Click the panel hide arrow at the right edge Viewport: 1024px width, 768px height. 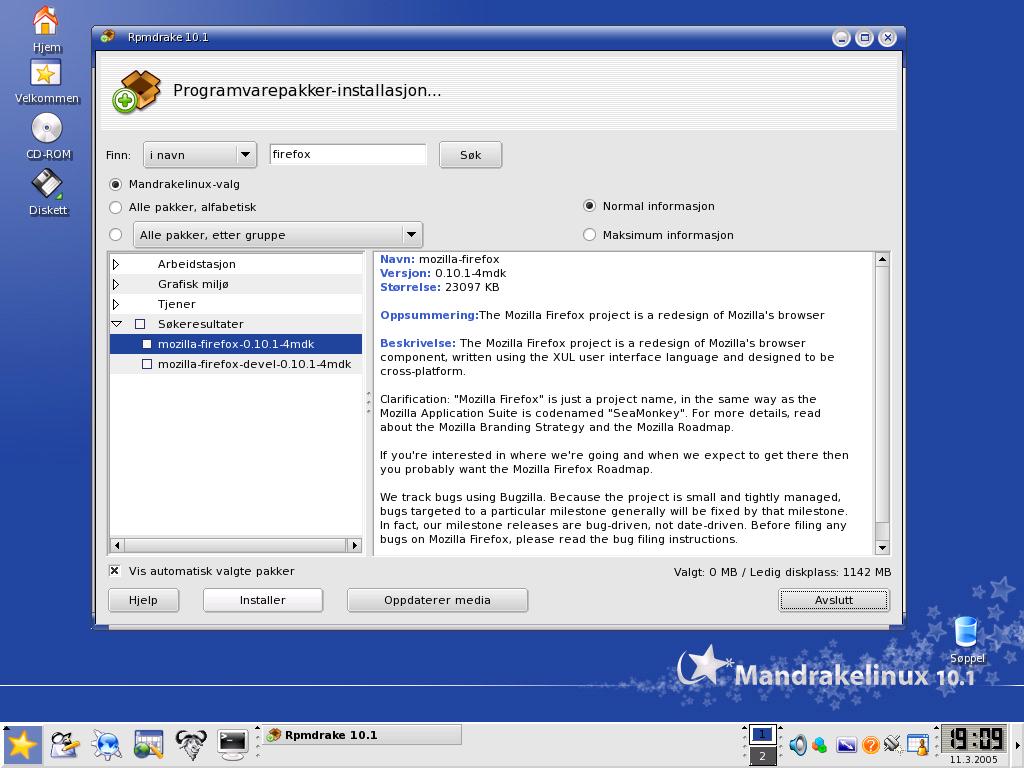coord(1018,744)
